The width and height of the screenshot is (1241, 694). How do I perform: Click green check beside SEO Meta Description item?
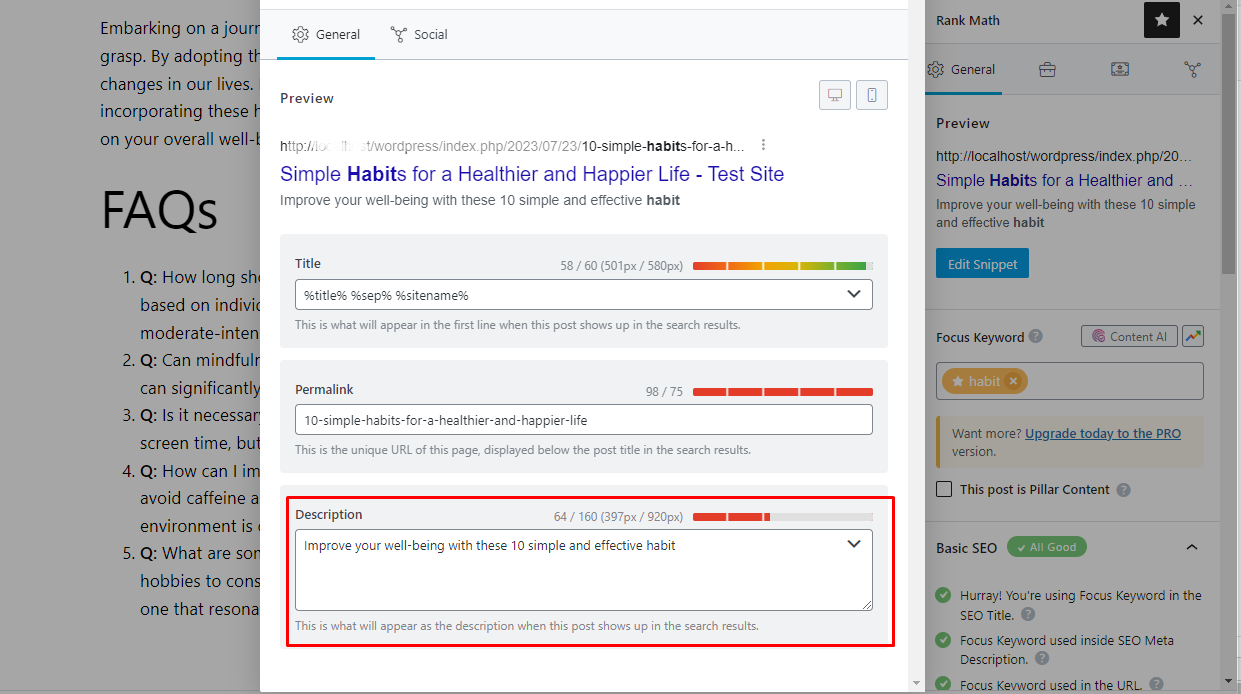pos(943,640)
